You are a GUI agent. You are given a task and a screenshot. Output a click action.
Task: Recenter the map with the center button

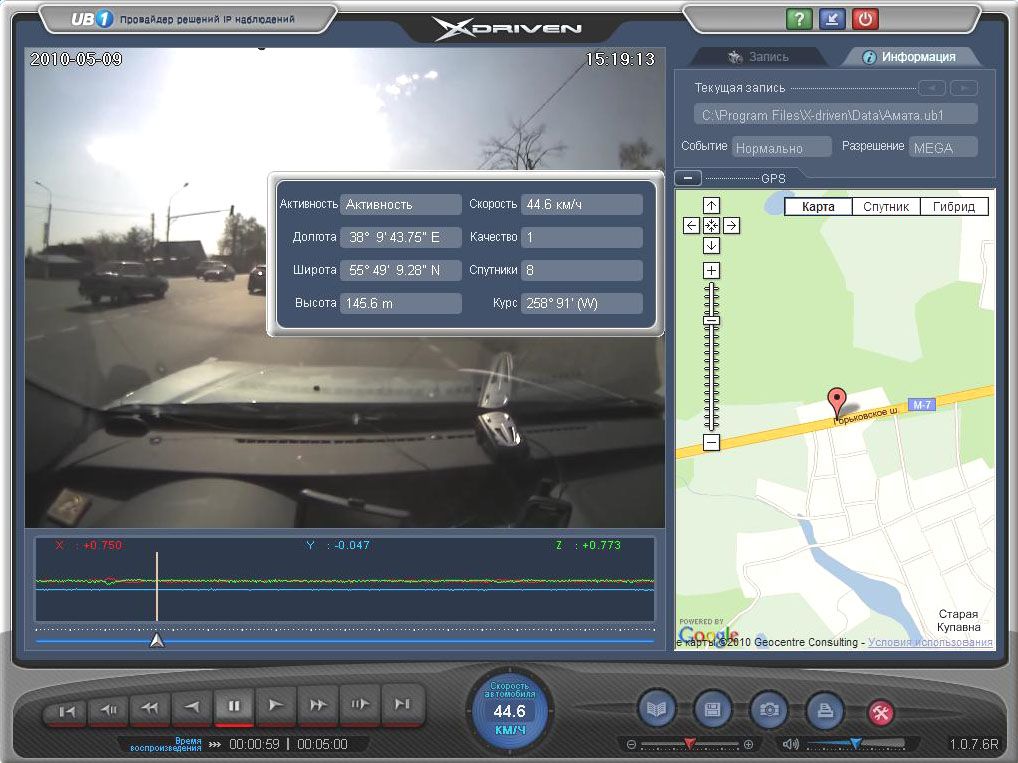[712, 226]
